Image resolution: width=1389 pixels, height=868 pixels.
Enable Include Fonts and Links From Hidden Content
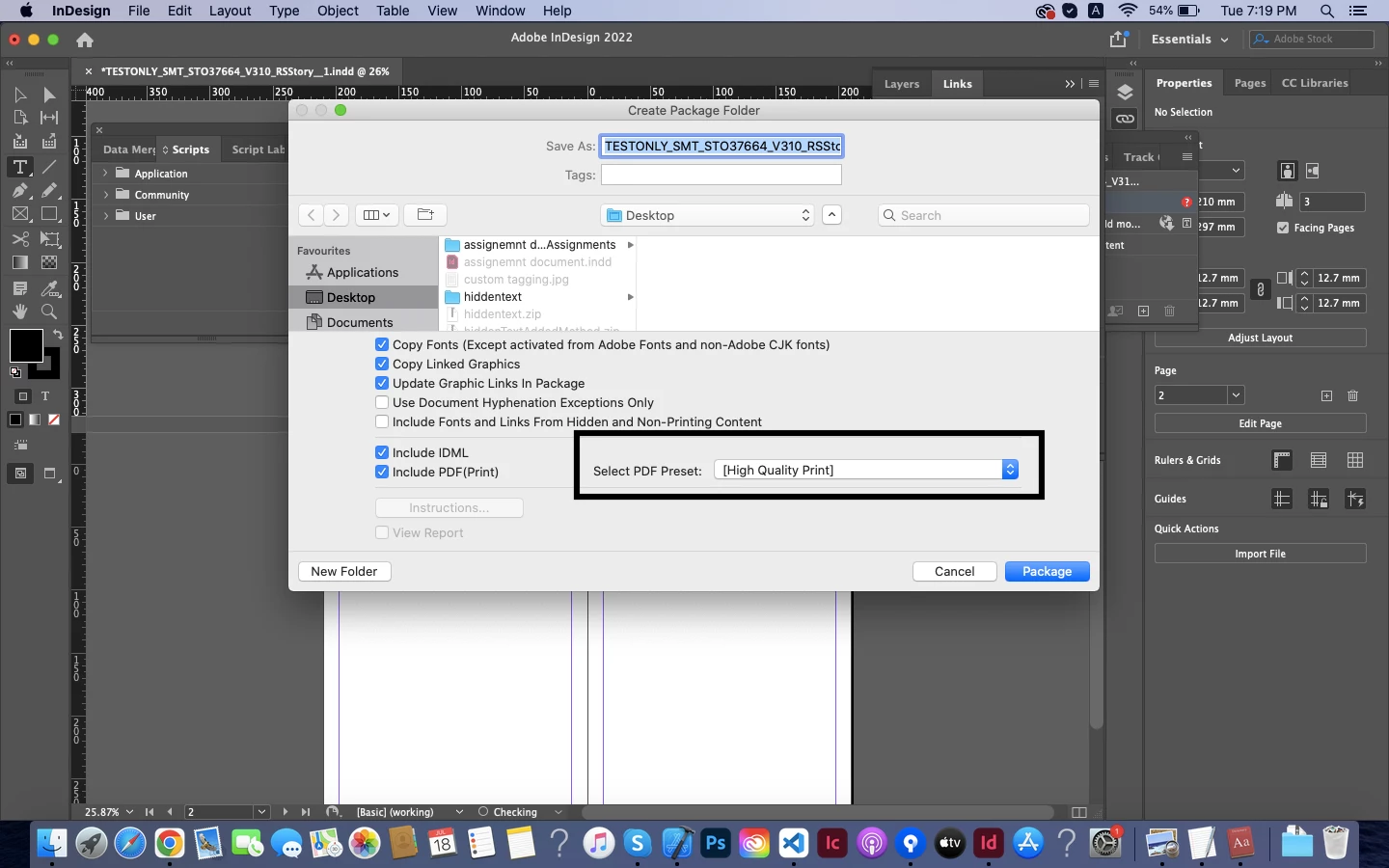(x=382, y=421)
